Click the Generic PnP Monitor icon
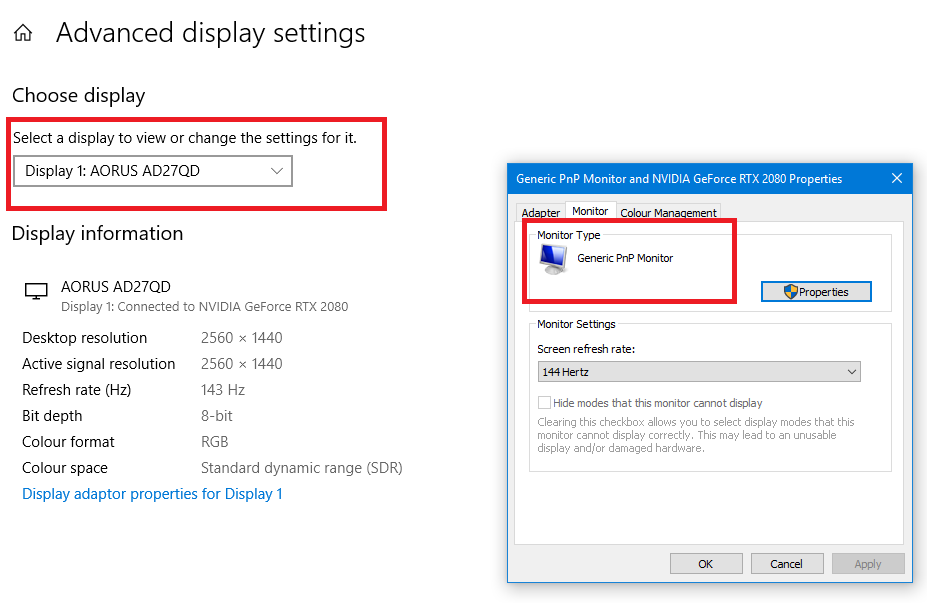 point(553,259)
